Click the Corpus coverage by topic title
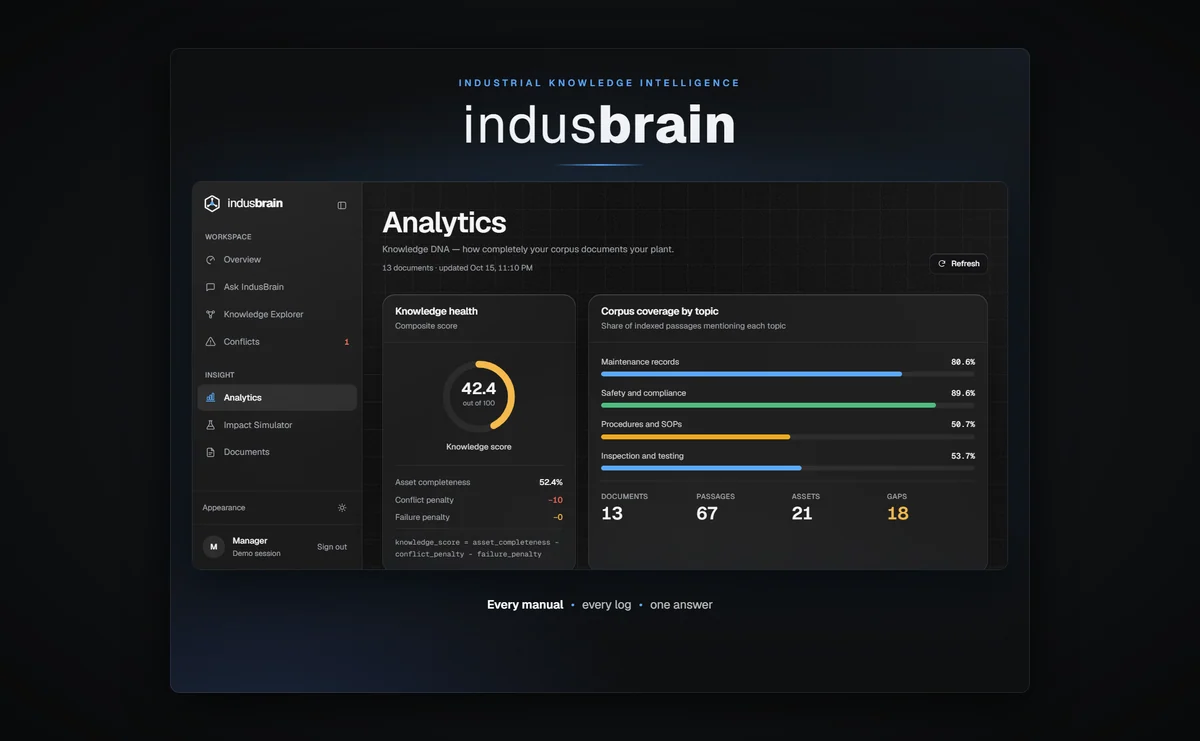The image size is (1200, 741). pyautogui.click(x=660, y=311)
